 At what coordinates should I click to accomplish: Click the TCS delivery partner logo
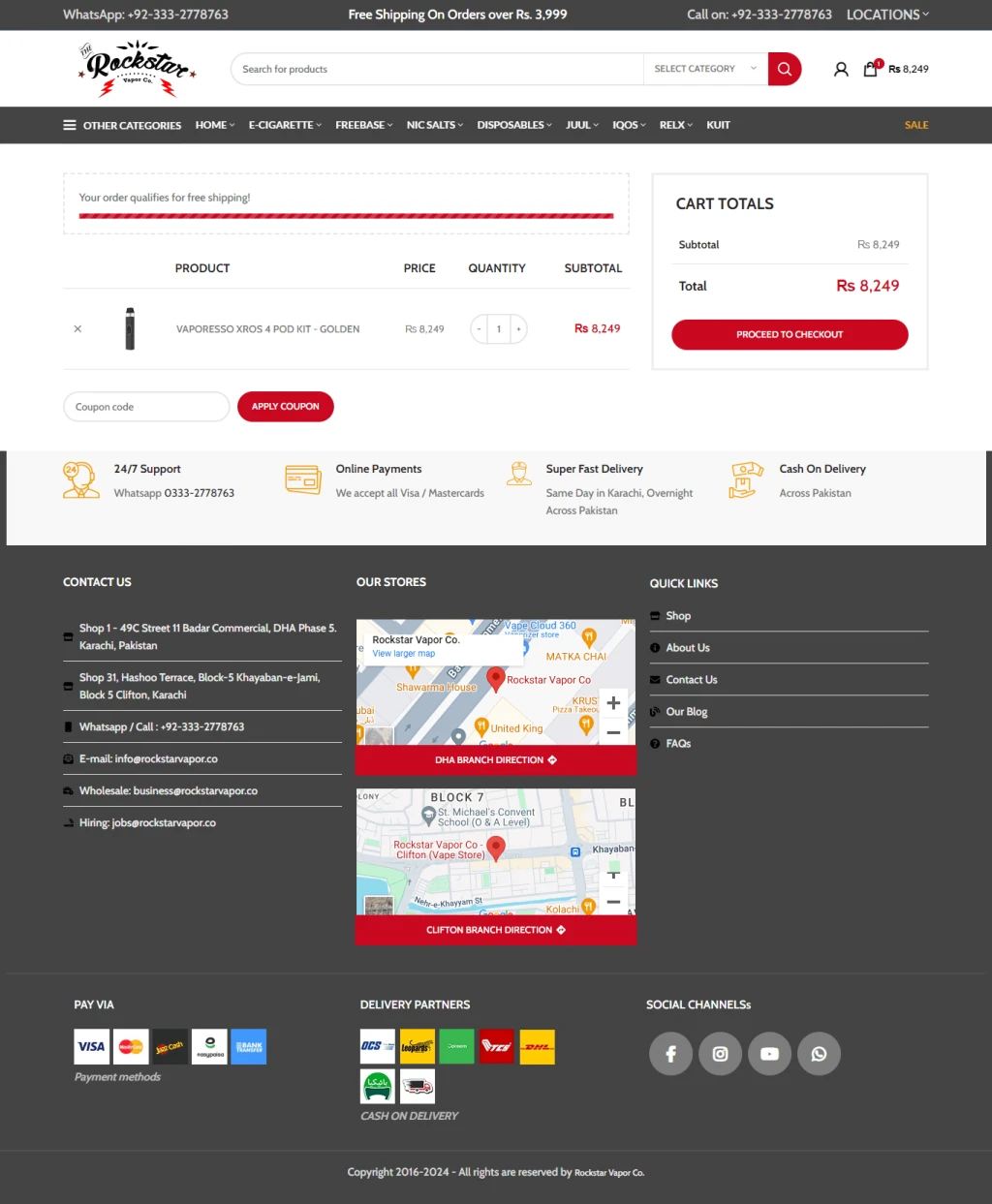(x=496, y=1046)
